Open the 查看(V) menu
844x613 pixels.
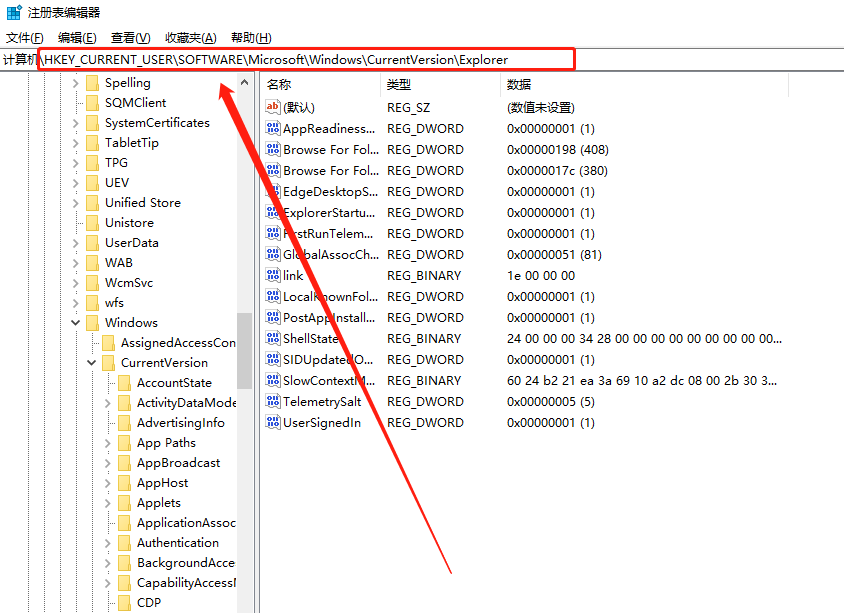tap(129, 37)
